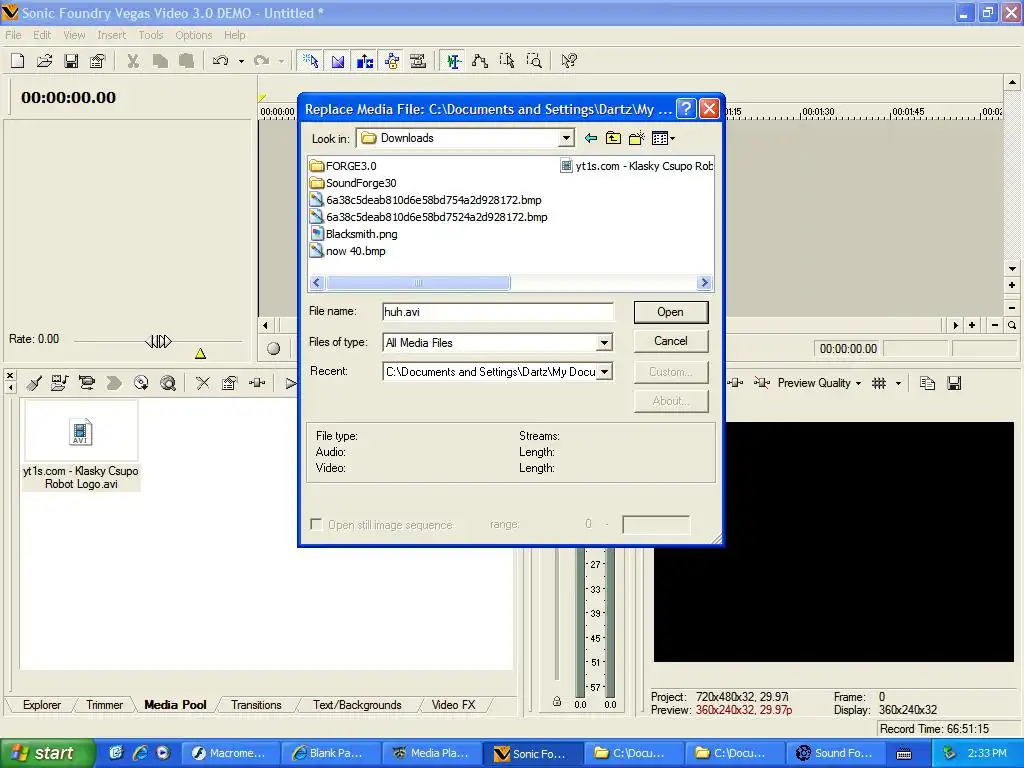The height and width of the screenshot is (768, 1024).
Task: Select the Blacksmith.png file
Action: [x=353, y=234]
